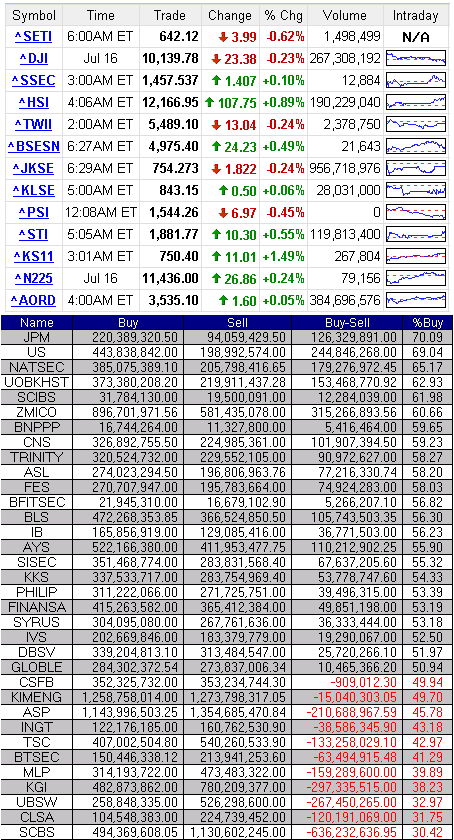Screen dimensions: 454x840
Task: Click the ^HSI green up arrow
Action: tap(209, 102)
